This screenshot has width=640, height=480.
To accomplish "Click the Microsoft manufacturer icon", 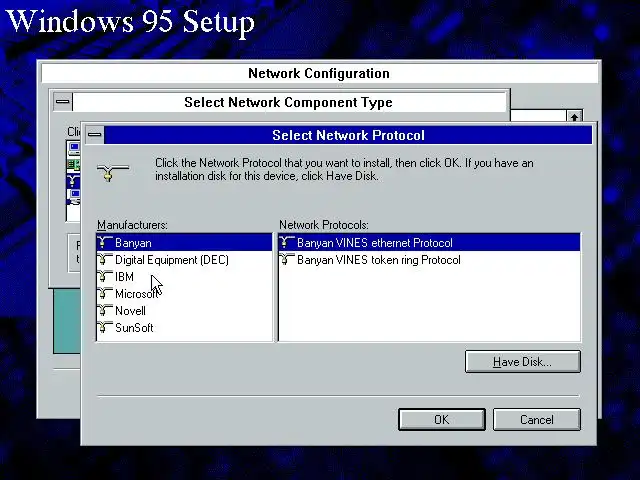I will click(105, 293).
